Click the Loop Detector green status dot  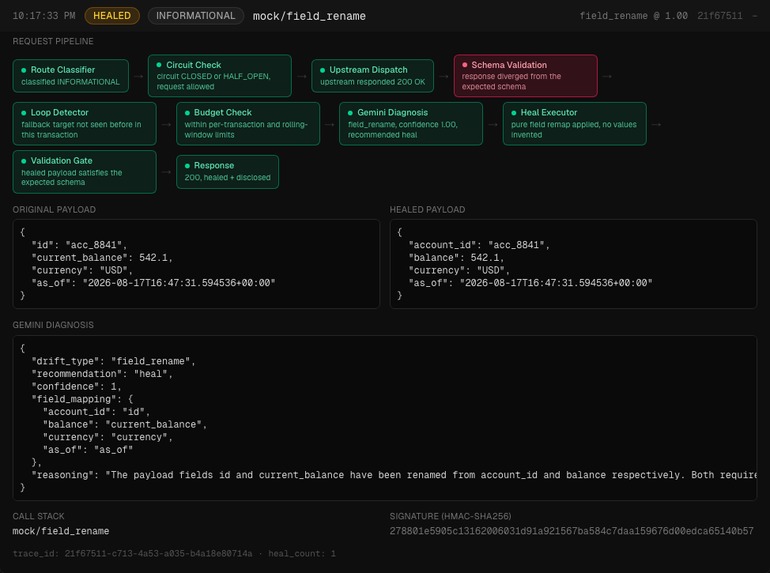point(24,113)
